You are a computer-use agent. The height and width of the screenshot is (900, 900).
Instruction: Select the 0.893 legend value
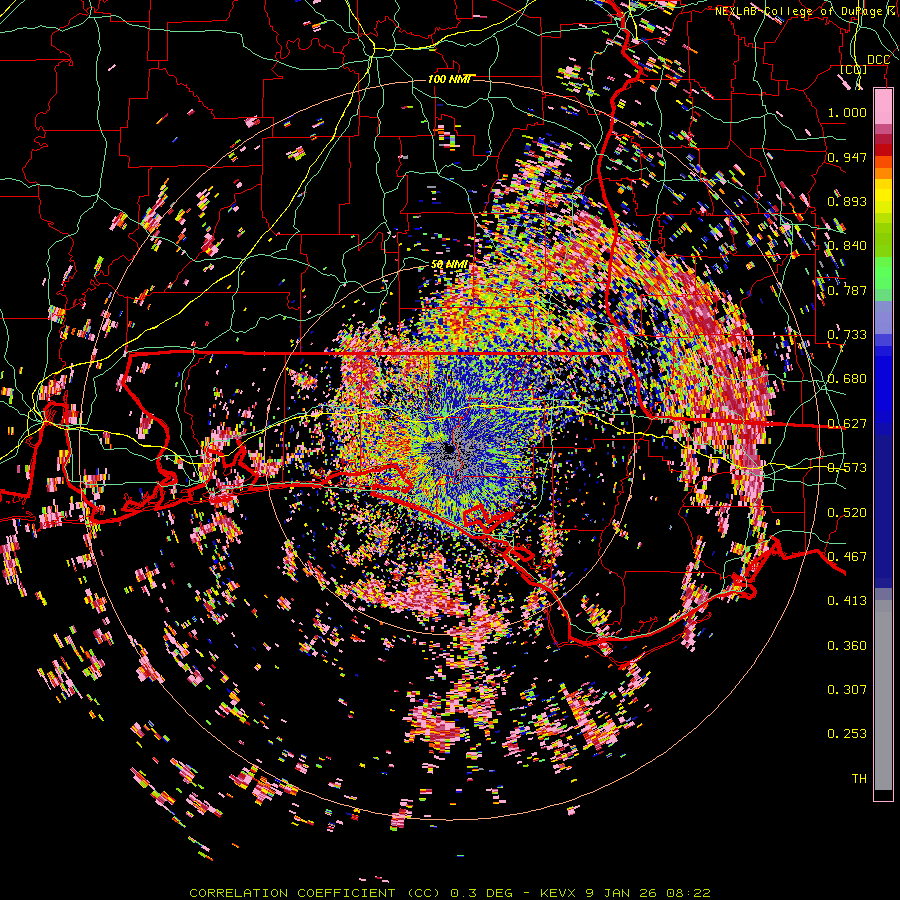(847, 201)
